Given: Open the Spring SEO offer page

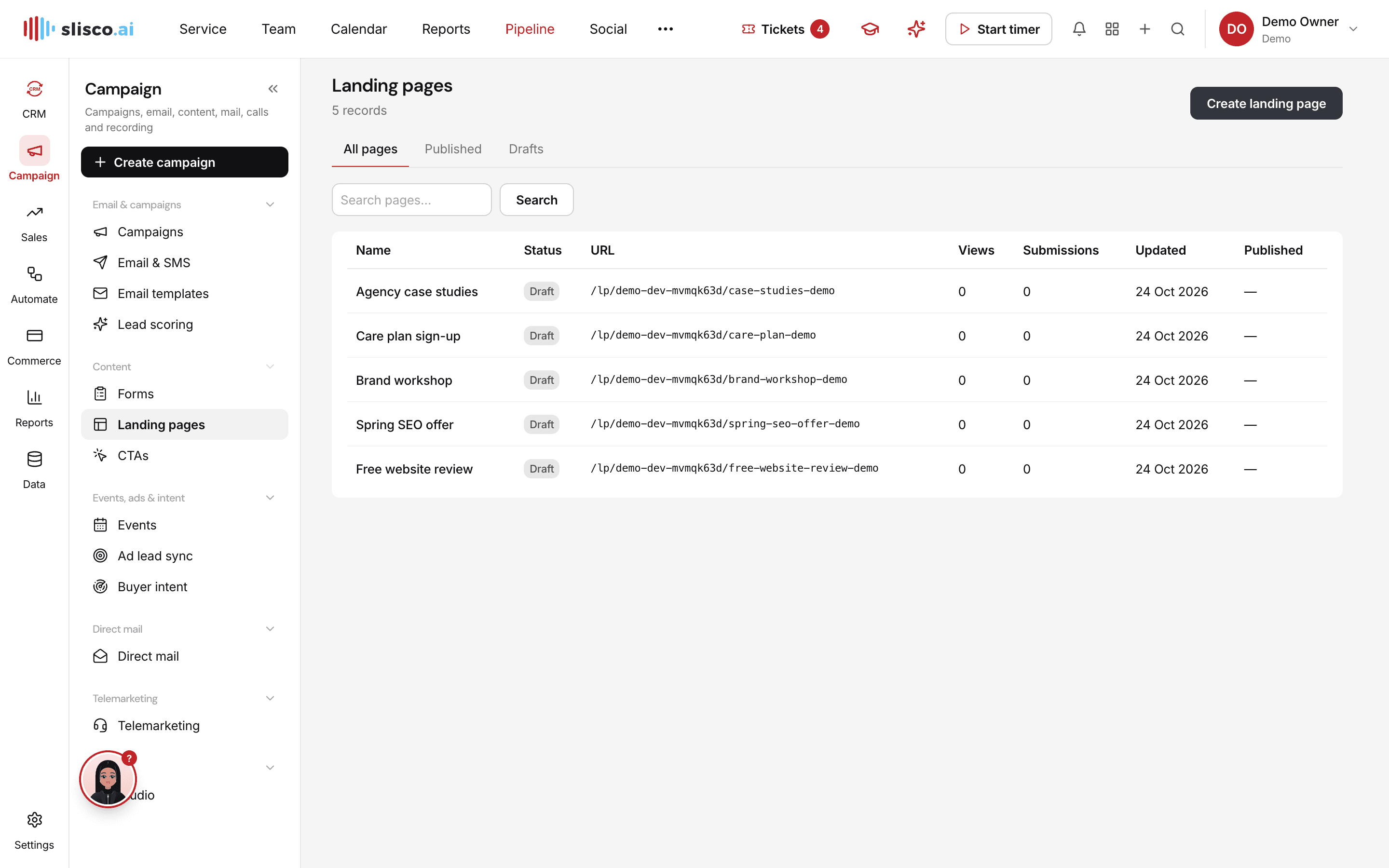Looking at the screenshot, I should pos(405,424).
